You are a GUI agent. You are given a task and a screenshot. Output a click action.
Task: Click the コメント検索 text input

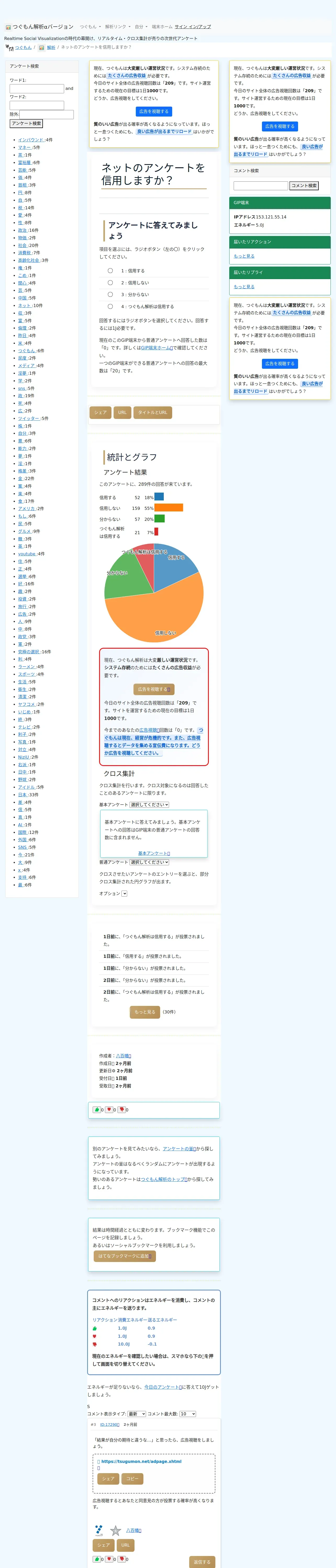tap(261, 186)
